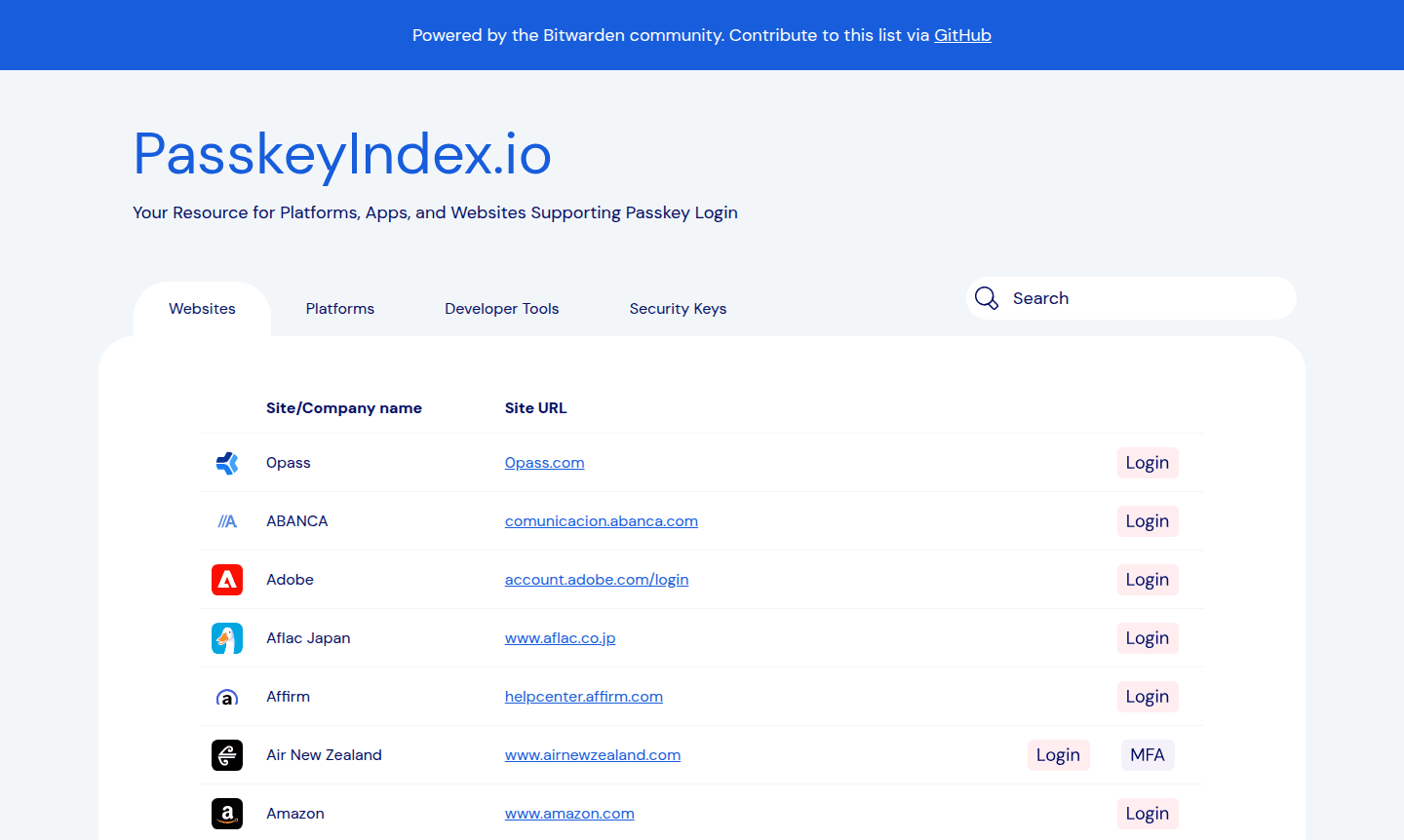Open the Opass.com site link

tap(544, 463)
